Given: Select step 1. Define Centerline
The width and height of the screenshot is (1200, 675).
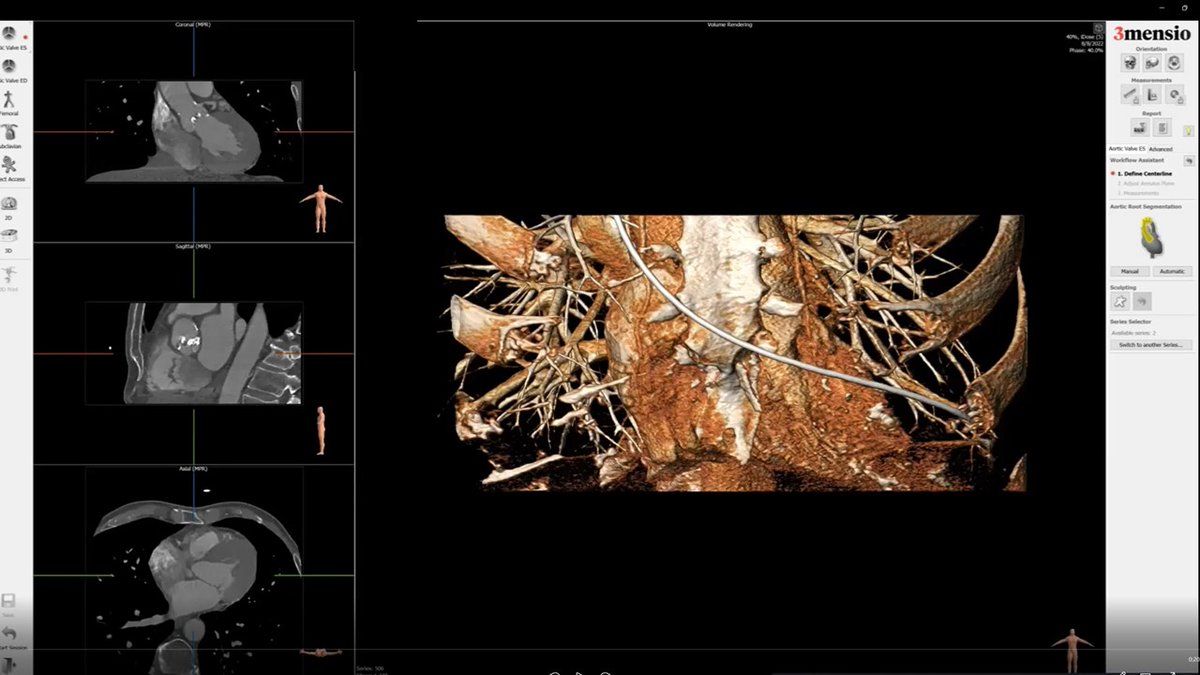Looking at the screenshot, I should click(1144, 174).
